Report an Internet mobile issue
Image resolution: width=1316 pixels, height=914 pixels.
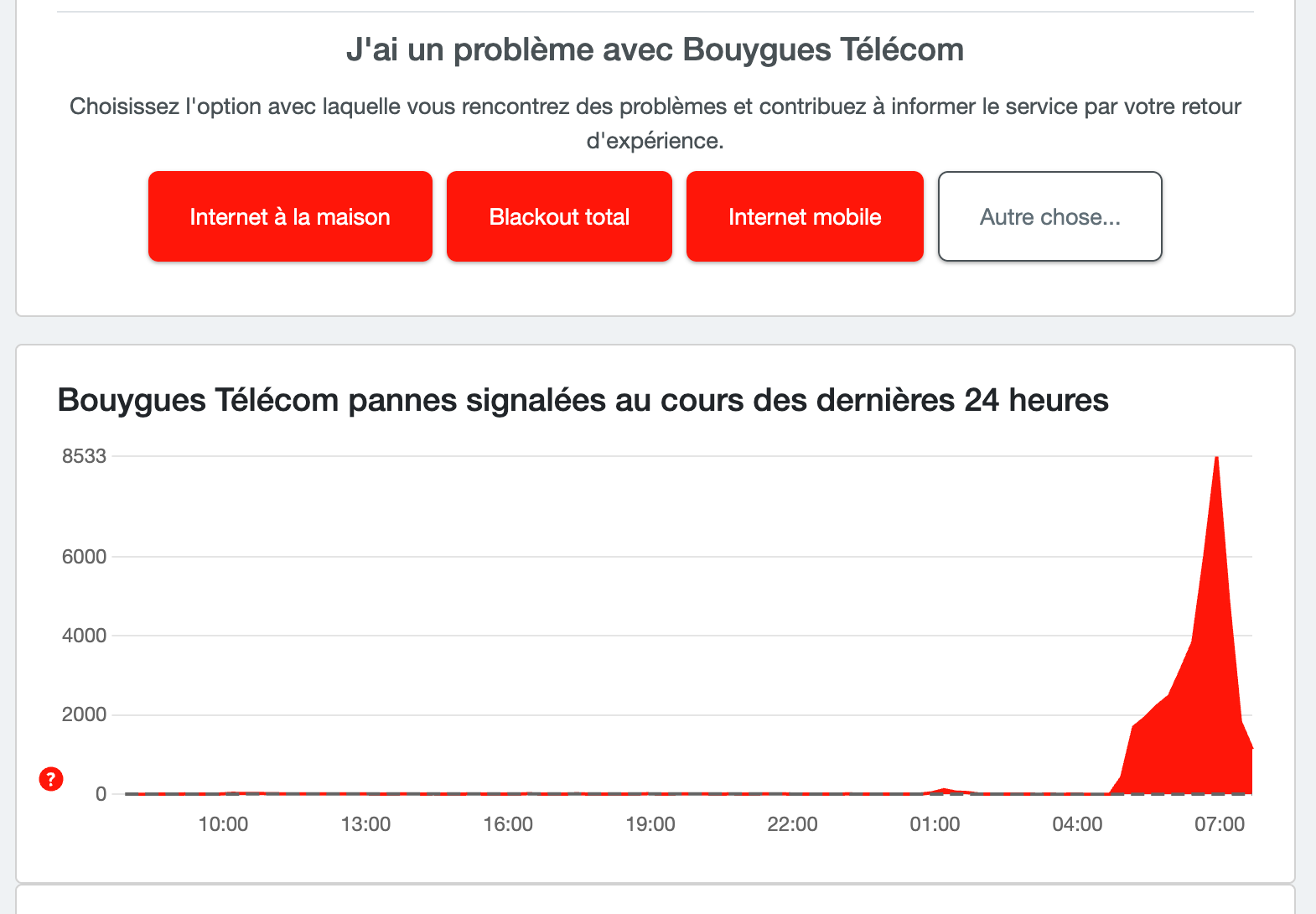pos(805,216)
